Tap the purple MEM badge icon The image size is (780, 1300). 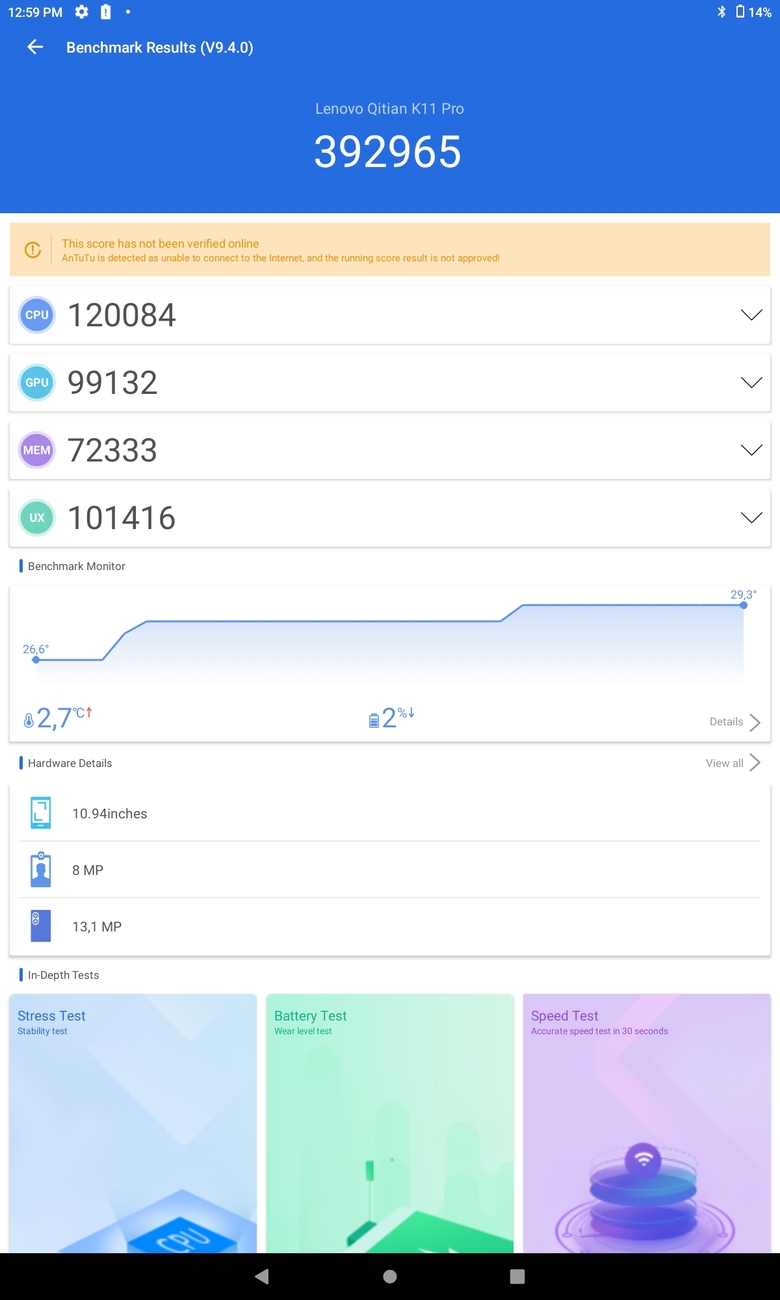(x=37, y=450)
